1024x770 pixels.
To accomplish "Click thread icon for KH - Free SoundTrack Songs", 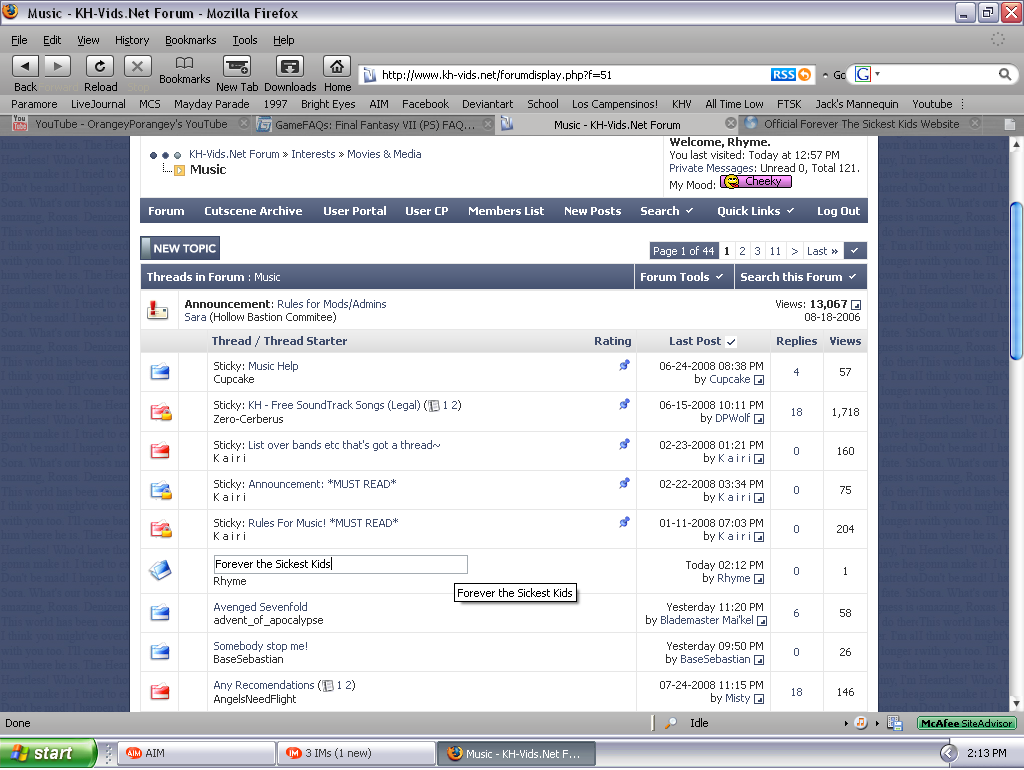I will pyautogui.click(x=161, y=411).
